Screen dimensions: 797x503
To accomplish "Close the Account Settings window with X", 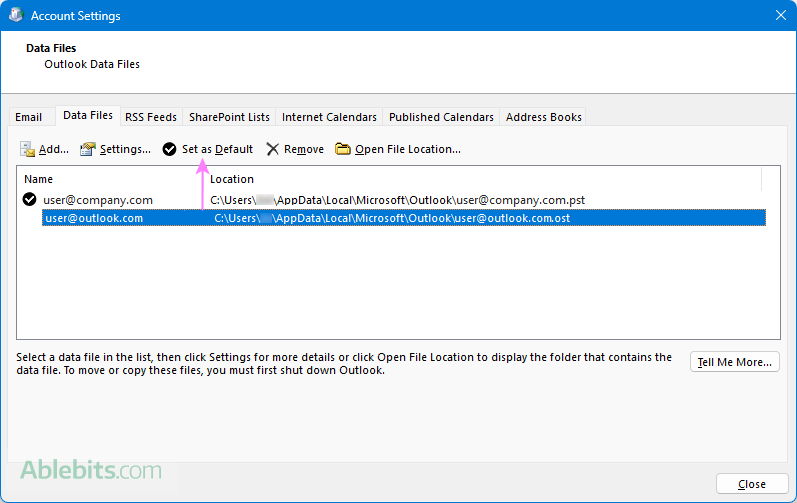I will click(781, 15).
